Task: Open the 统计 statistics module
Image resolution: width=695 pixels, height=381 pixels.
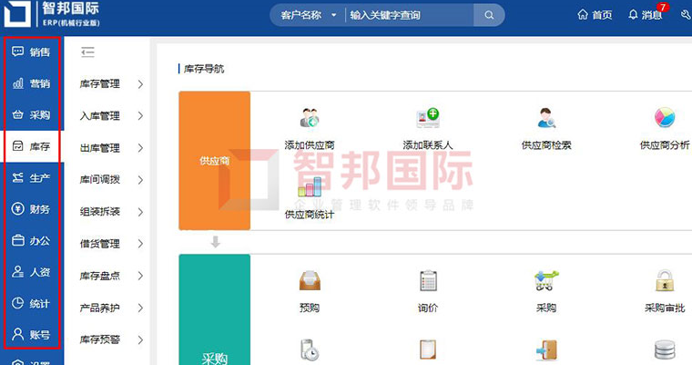Action: (31, 303)
